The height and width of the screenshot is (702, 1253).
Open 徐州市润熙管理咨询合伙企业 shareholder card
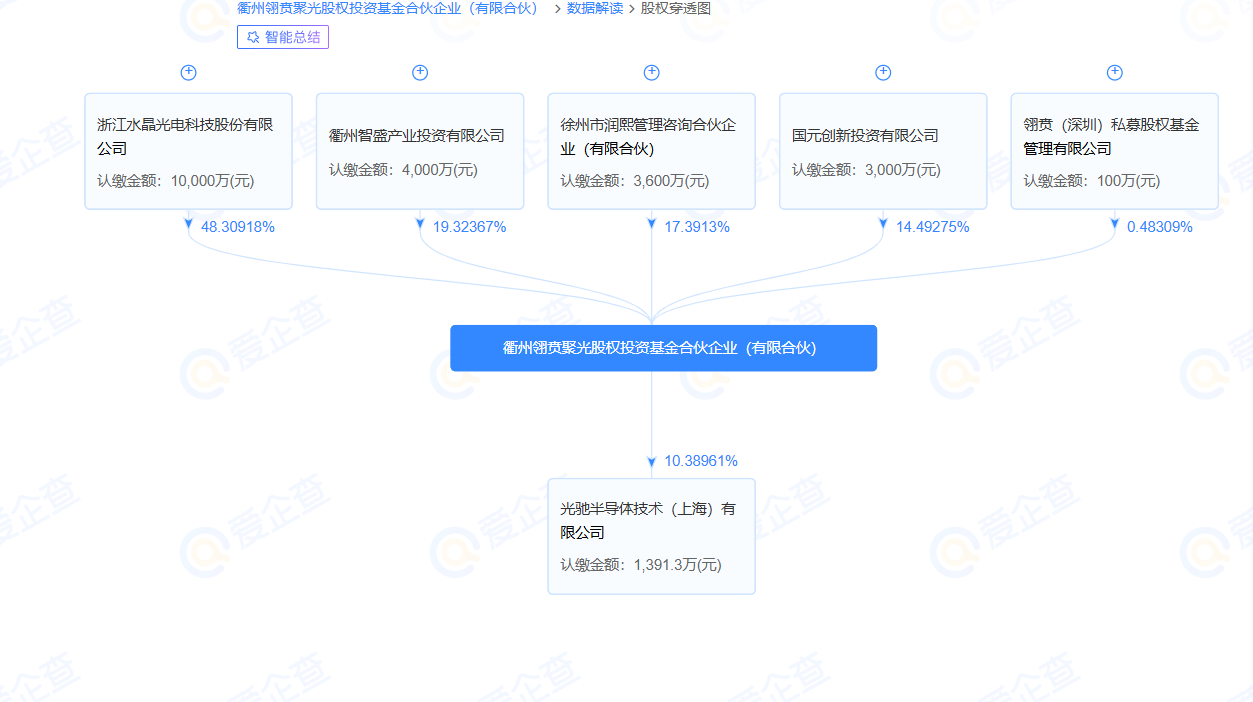coord(652,151)
